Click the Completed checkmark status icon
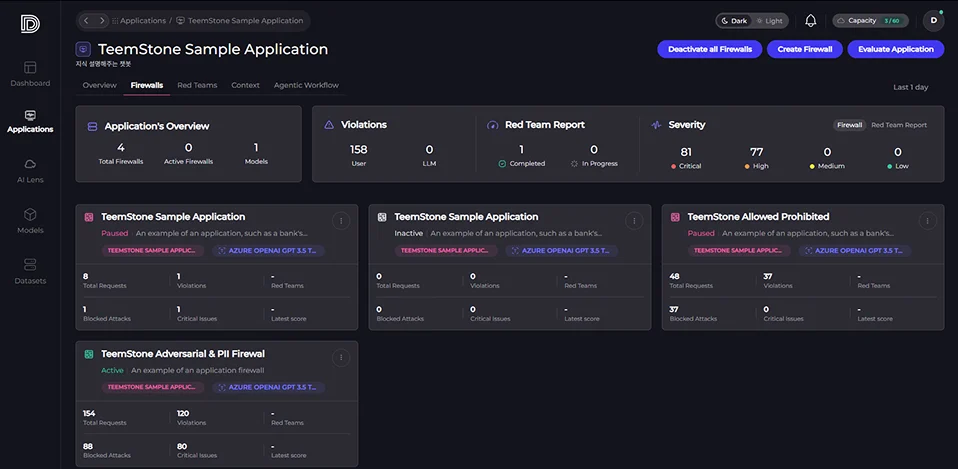The width and height of the screenshot is (958, 469). pos(502,164)
